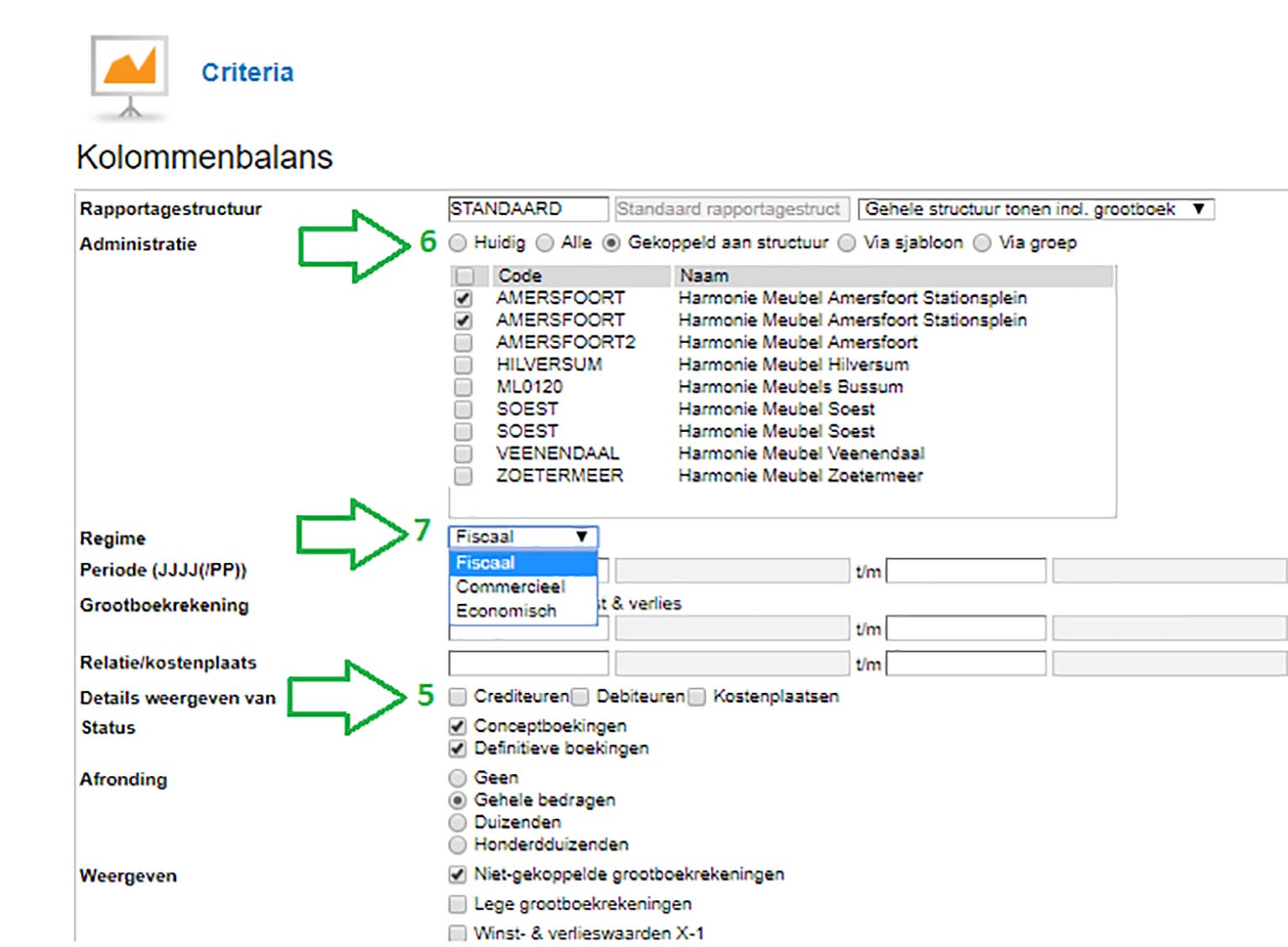Choose Commercieel from the Regime list
This screenshot has width=1288, height=947.
pyautogui.click(x=510, y=586)
